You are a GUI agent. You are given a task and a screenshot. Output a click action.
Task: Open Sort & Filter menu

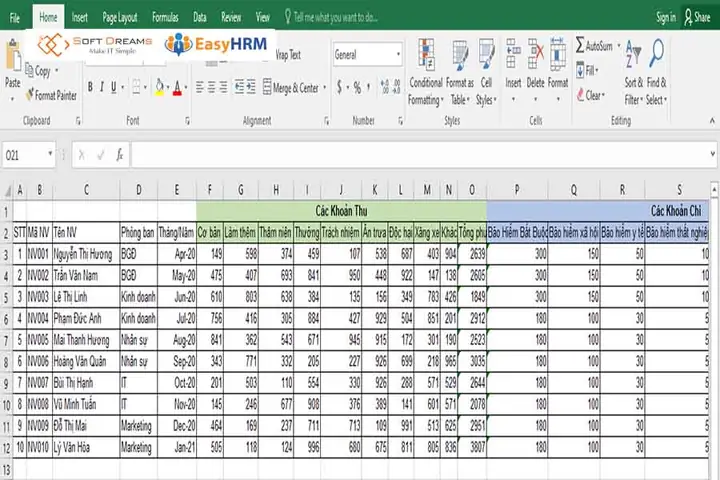[x=633, y=72]
